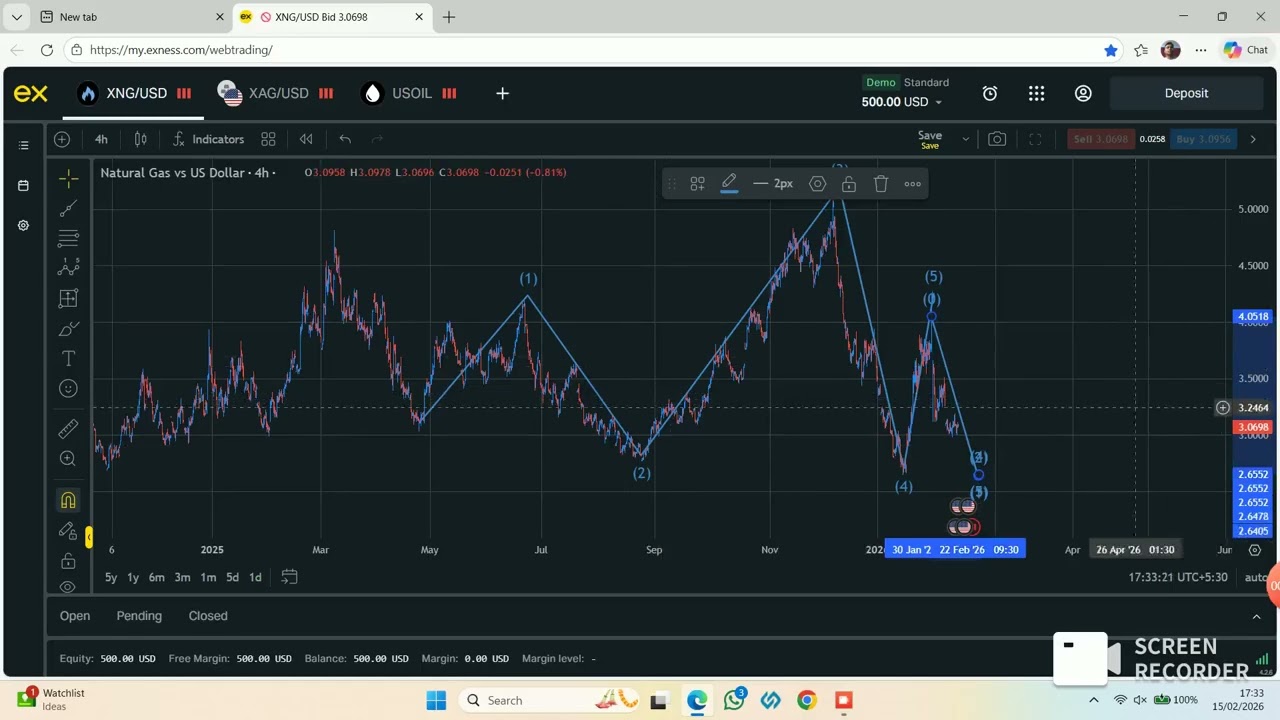The width and height of the screenshot is (1280, 720).
Task: Toggle hide all drawings eye
Action: click(x=68, y=586)
